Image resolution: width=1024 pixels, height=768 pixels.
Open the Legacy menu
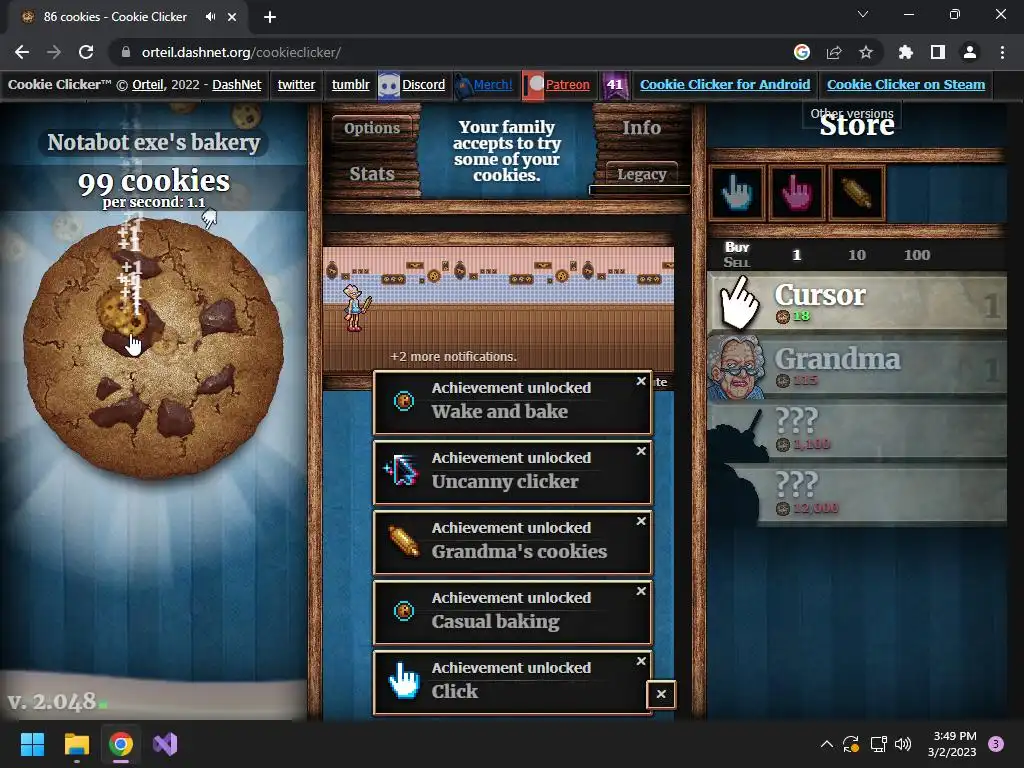point(641,174)
